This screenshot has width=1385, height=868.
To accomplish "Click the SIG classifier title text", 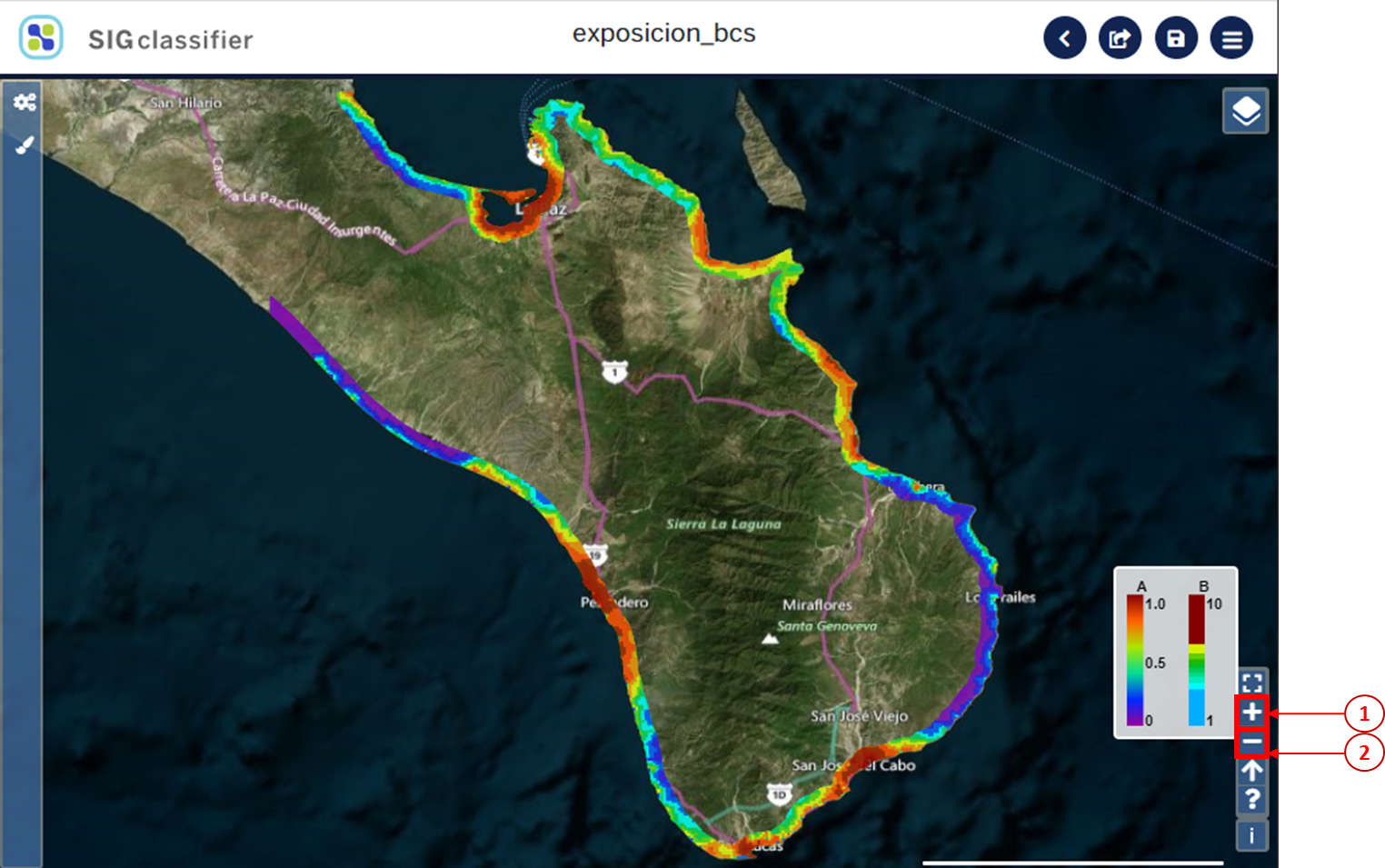I will click(x=170, y=40).
